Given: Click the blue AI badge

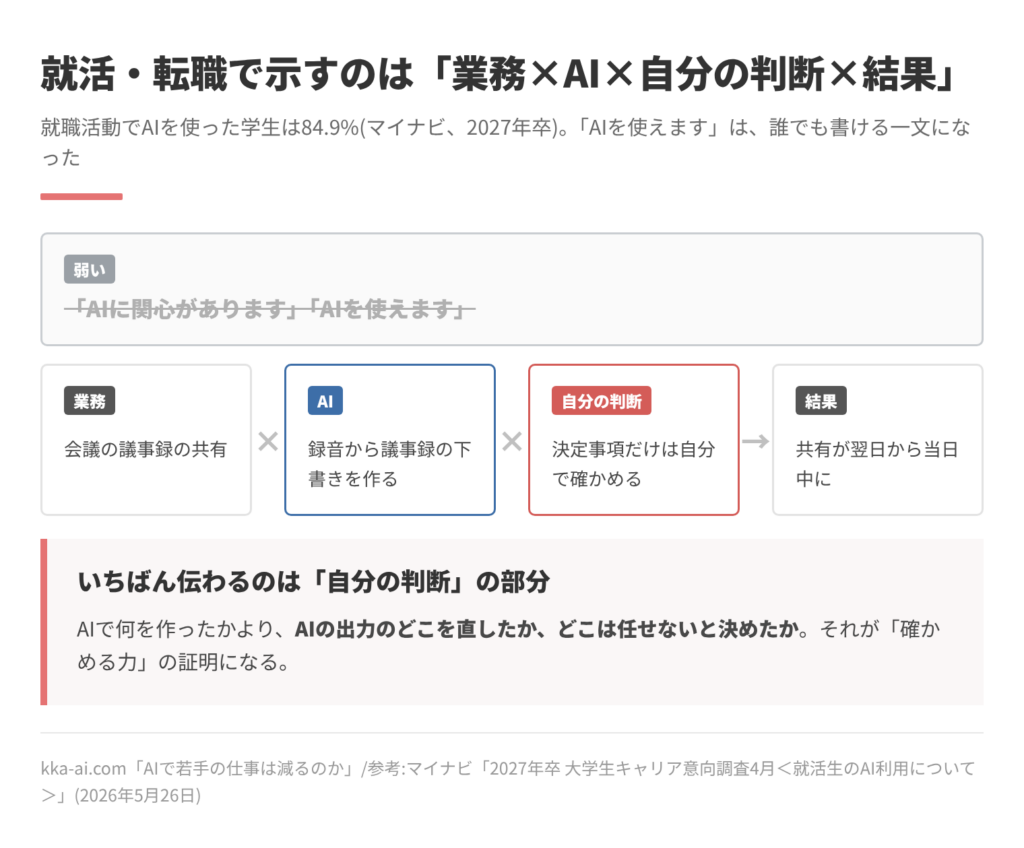Looking at the screenshot, I should (325, 401).
